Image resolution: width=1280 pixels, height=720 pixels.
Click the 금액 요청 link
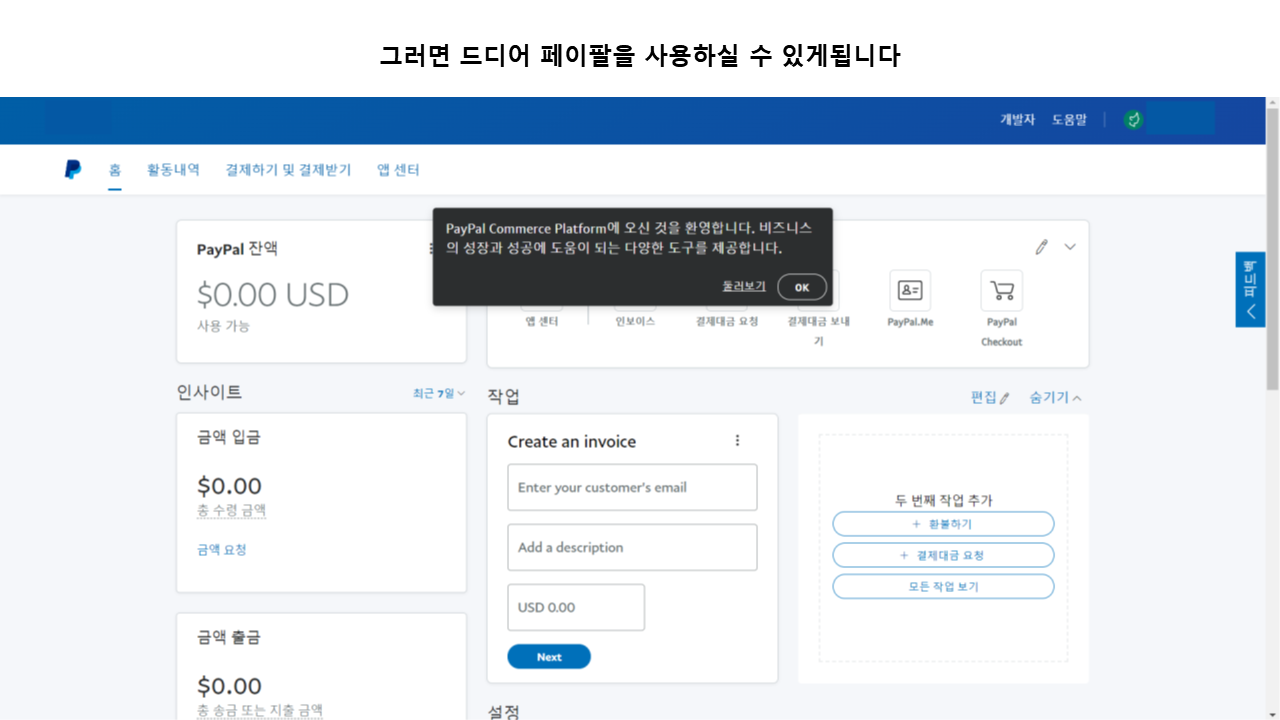click(x=222, y=550)
